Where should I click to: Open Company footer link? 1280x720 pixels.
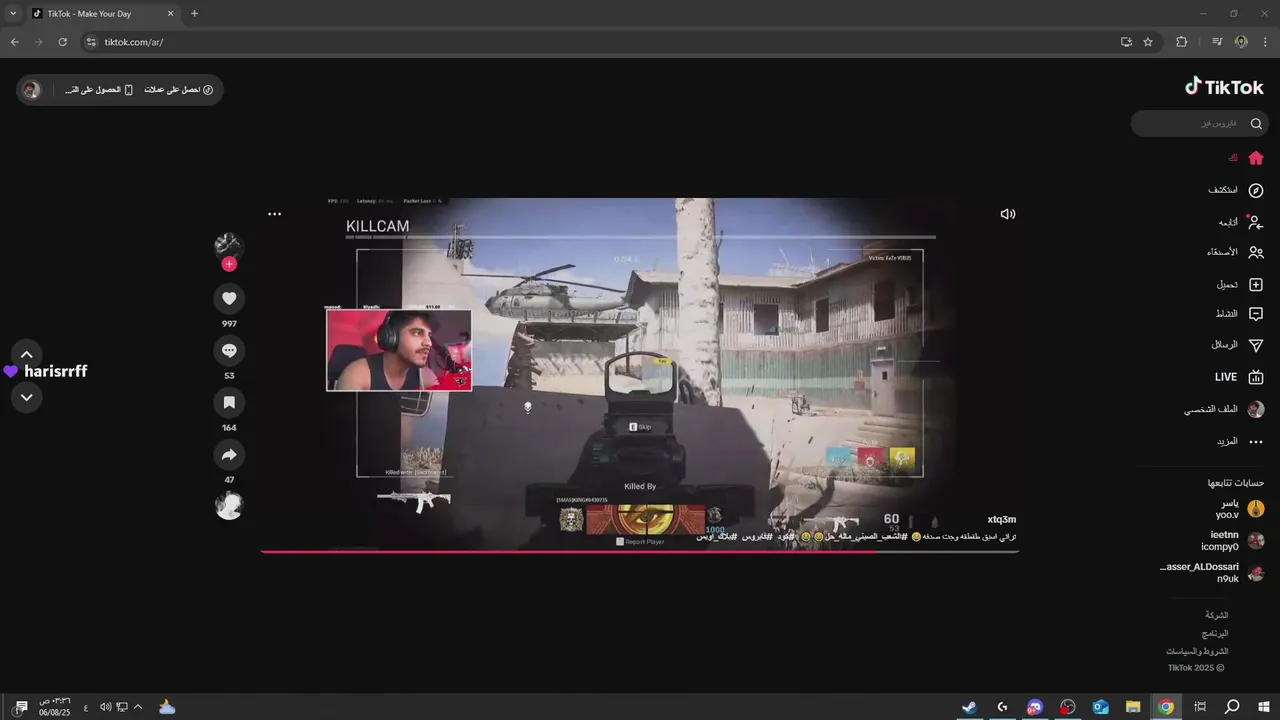tap(1216, 615)
